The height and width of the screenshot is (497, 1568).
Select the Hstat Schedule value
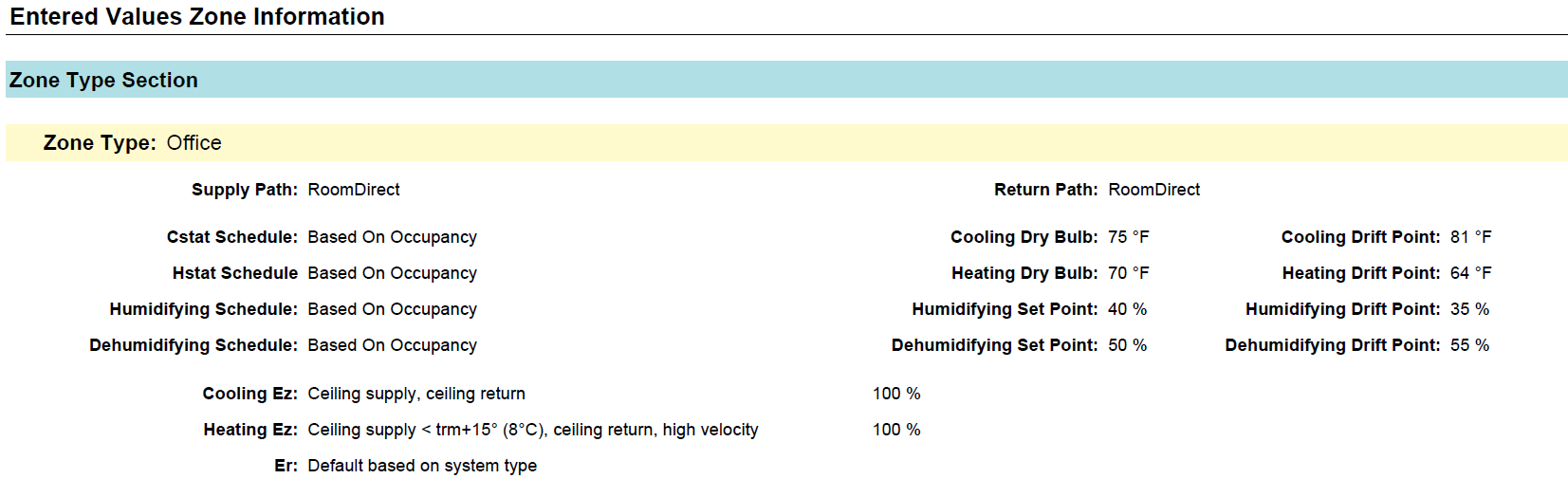click(392, 273)
